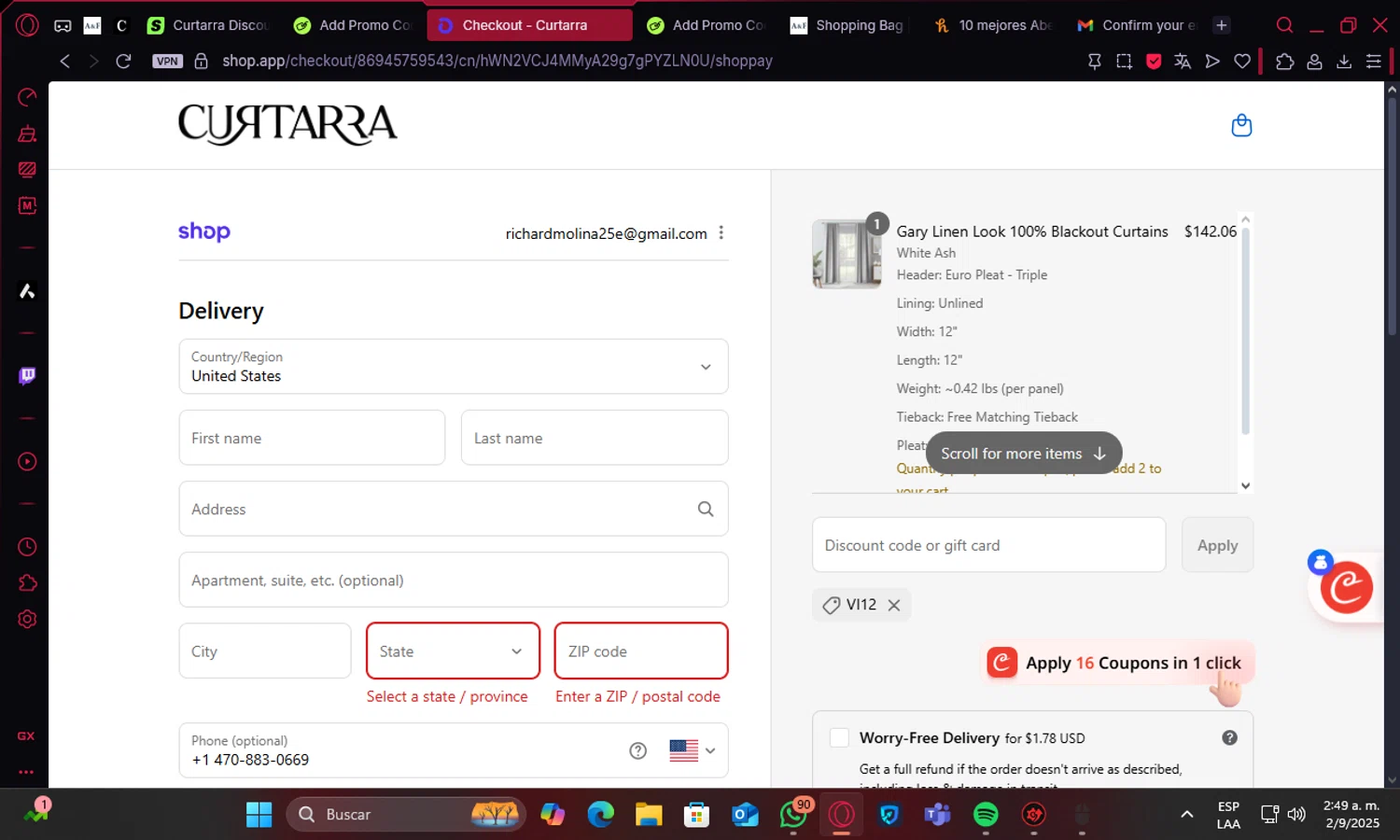Click the order summary scroll down arrow

(x=1245, y=485)
